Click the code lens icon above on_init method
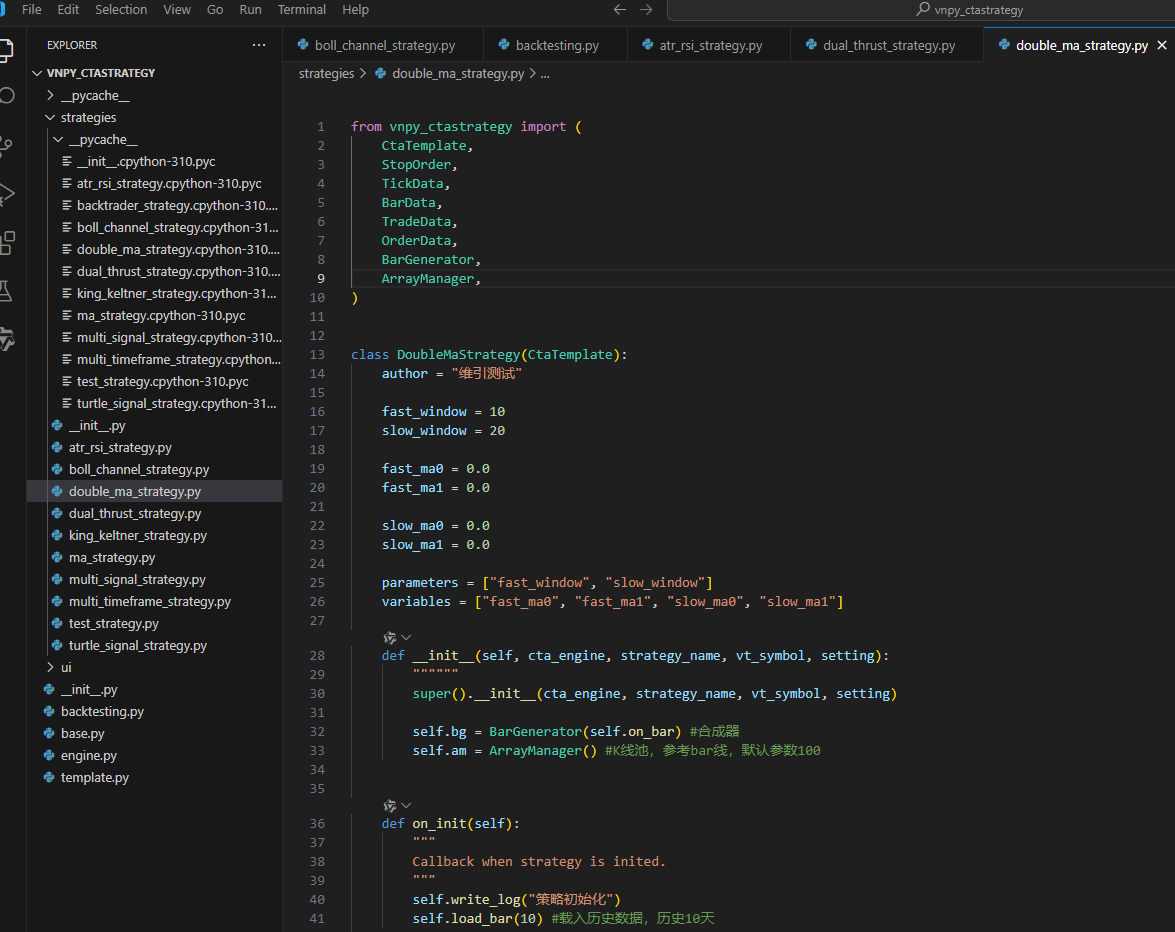Viewport: 1175px width, 932px height. tap(390, 806)
